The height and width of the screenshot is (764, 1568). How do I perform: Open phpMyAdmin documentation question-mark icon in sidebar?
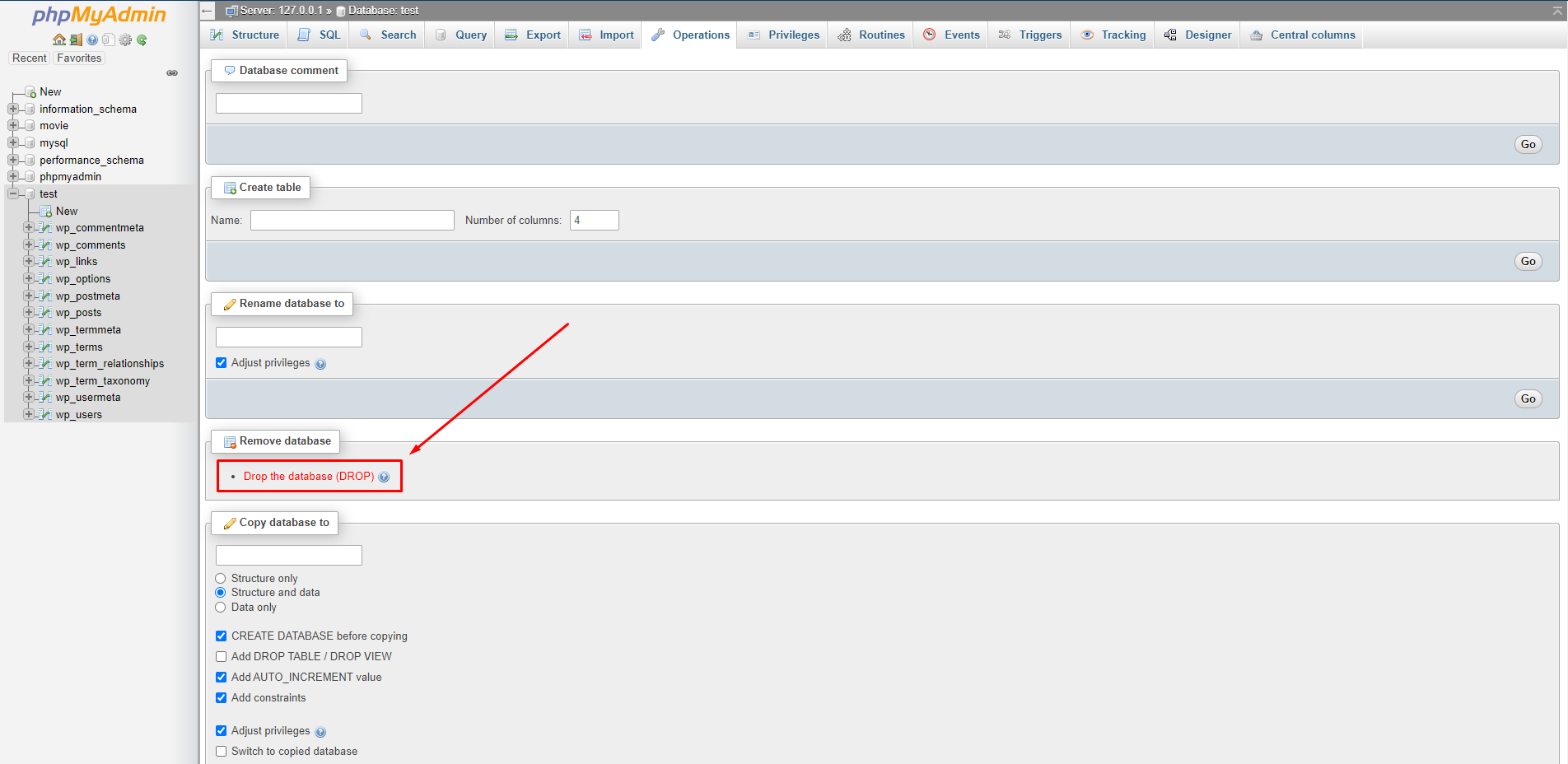92,40
